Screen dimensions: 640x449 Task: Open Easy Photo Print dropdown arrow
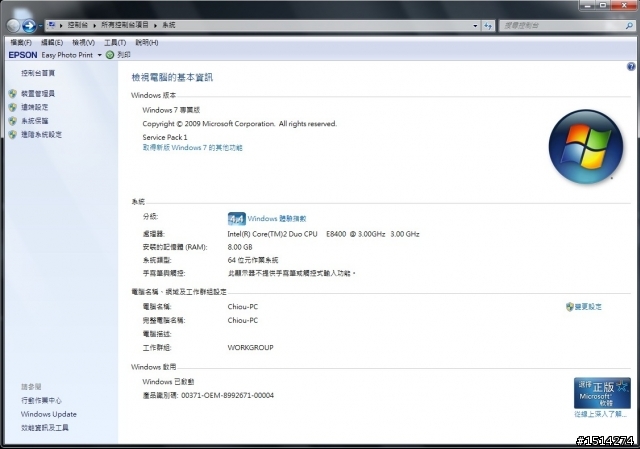pyautogui.click(x=99, y=55)
